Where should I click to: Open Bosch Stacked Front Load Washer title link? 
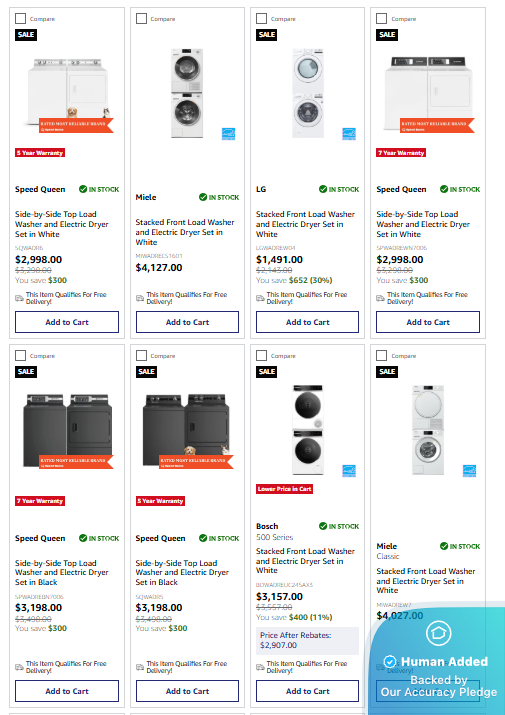pos(305,561)
